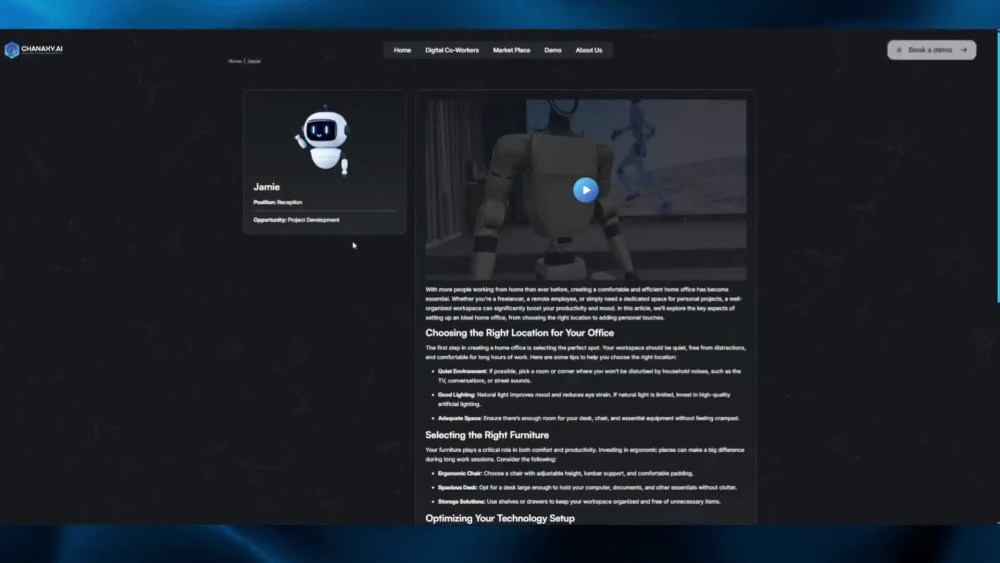Click the Storage Solutions bullet
The width and height of the screenshot is (1000, 563).
click(578, 501)
